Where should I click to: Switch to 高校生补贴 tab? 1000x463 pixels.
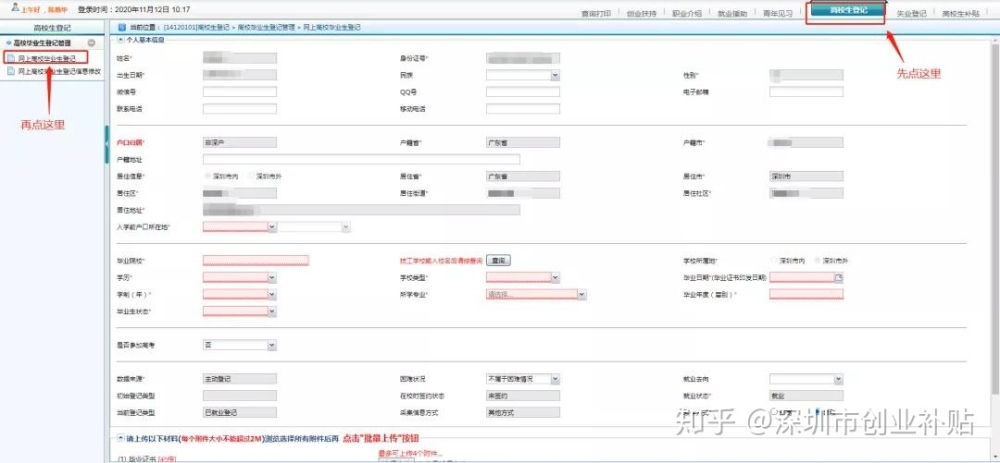(x=960, y=13)
